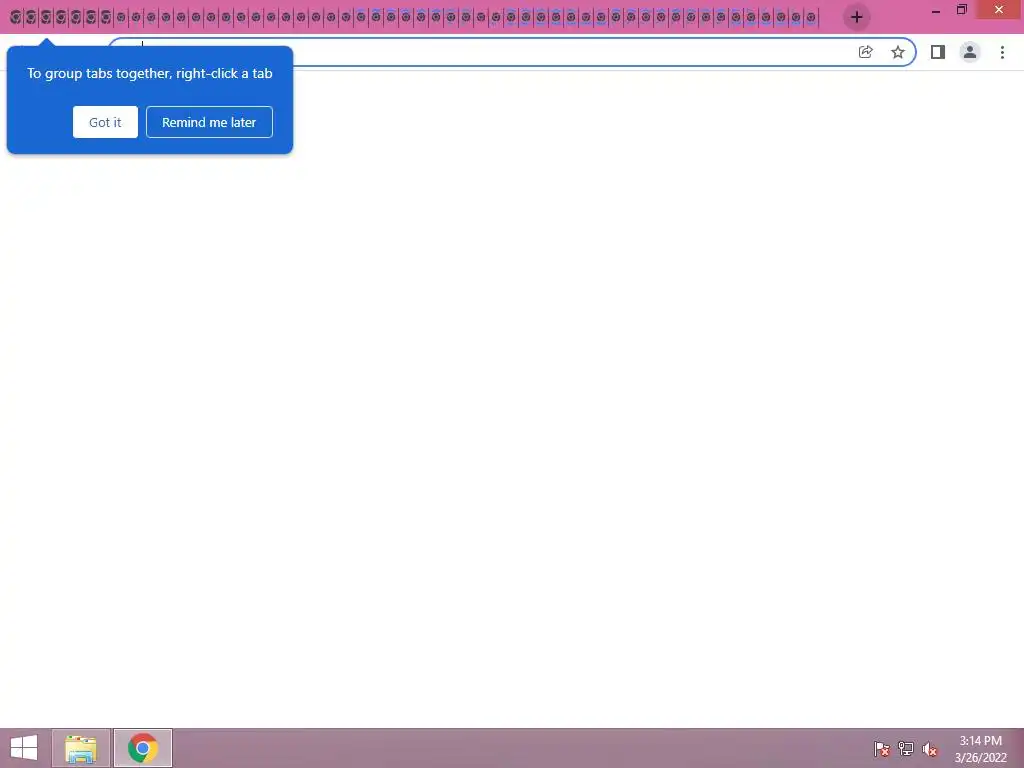Click the Chrome taskbar icon
The image size is (1024, 768).
(x=143, y=748)
